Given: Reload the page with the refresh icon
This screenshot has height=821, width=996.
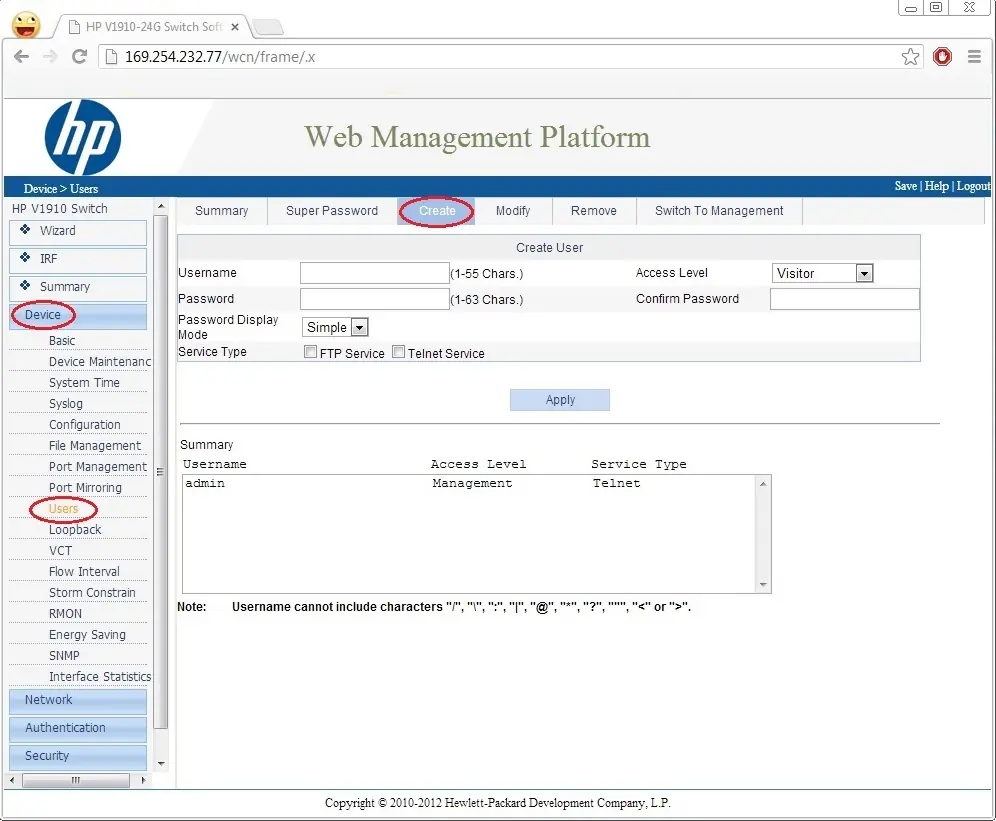Looking at the screenshot, I should point(79,57).
